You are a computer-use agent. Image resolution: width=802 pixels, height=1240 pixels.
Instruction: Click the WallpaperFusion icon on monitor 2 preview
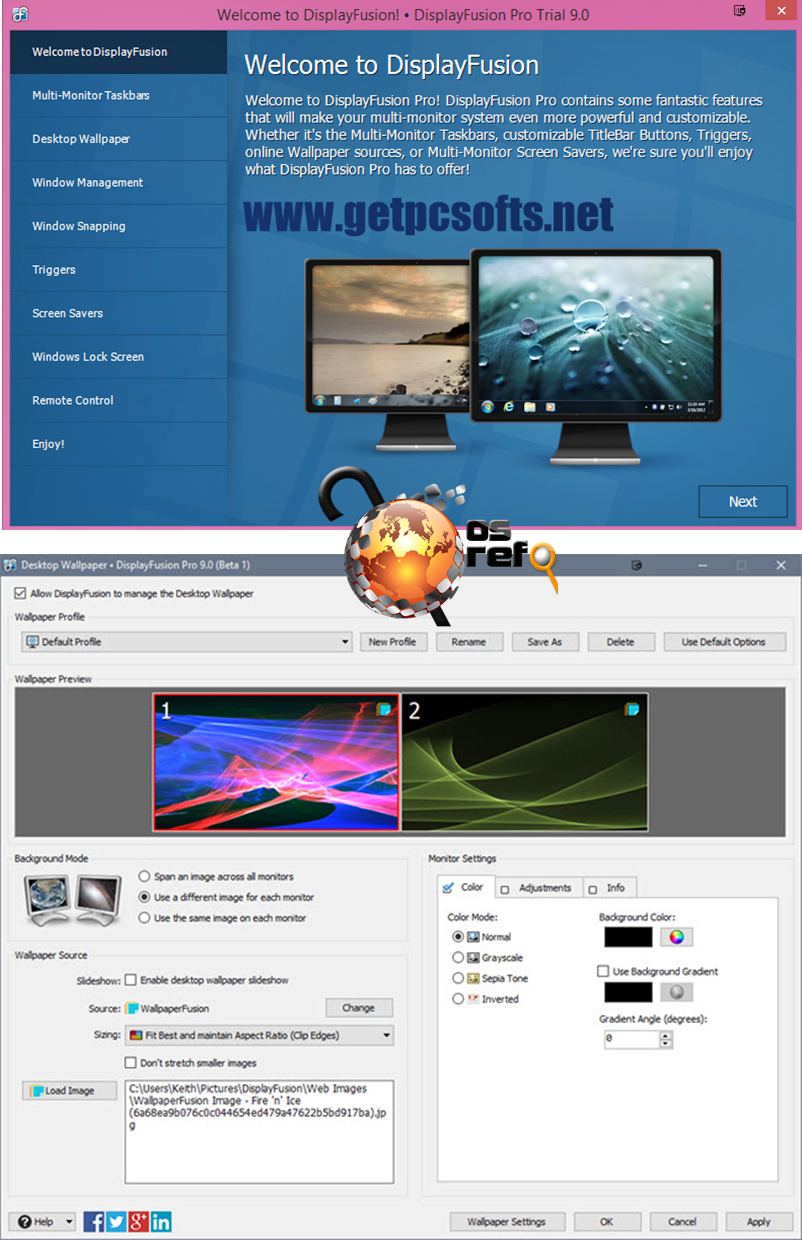[x=632, y=709]
